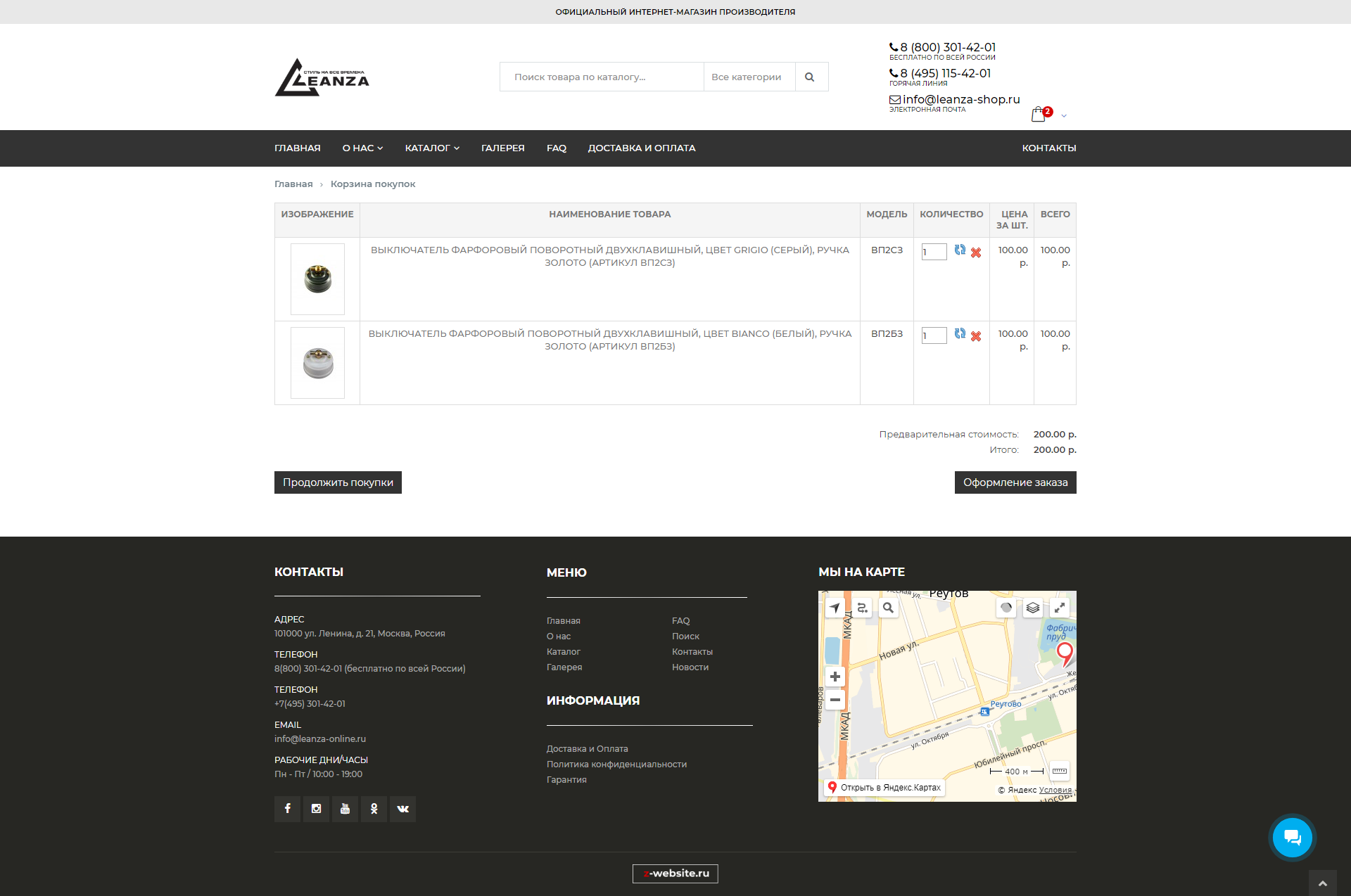
Task: Click the map geolocation icon
Action: tap(835, 608)
